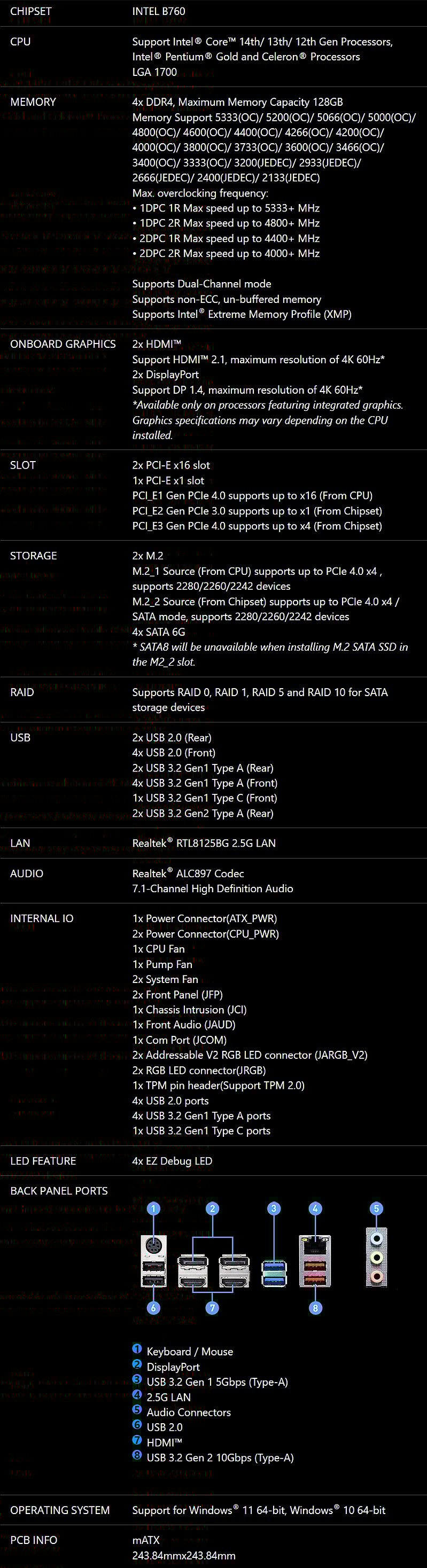Click the PS/2 keyboard/mouse port image
The width and height of the screenshot is (427, 1568).
(x=153, y=1246)
